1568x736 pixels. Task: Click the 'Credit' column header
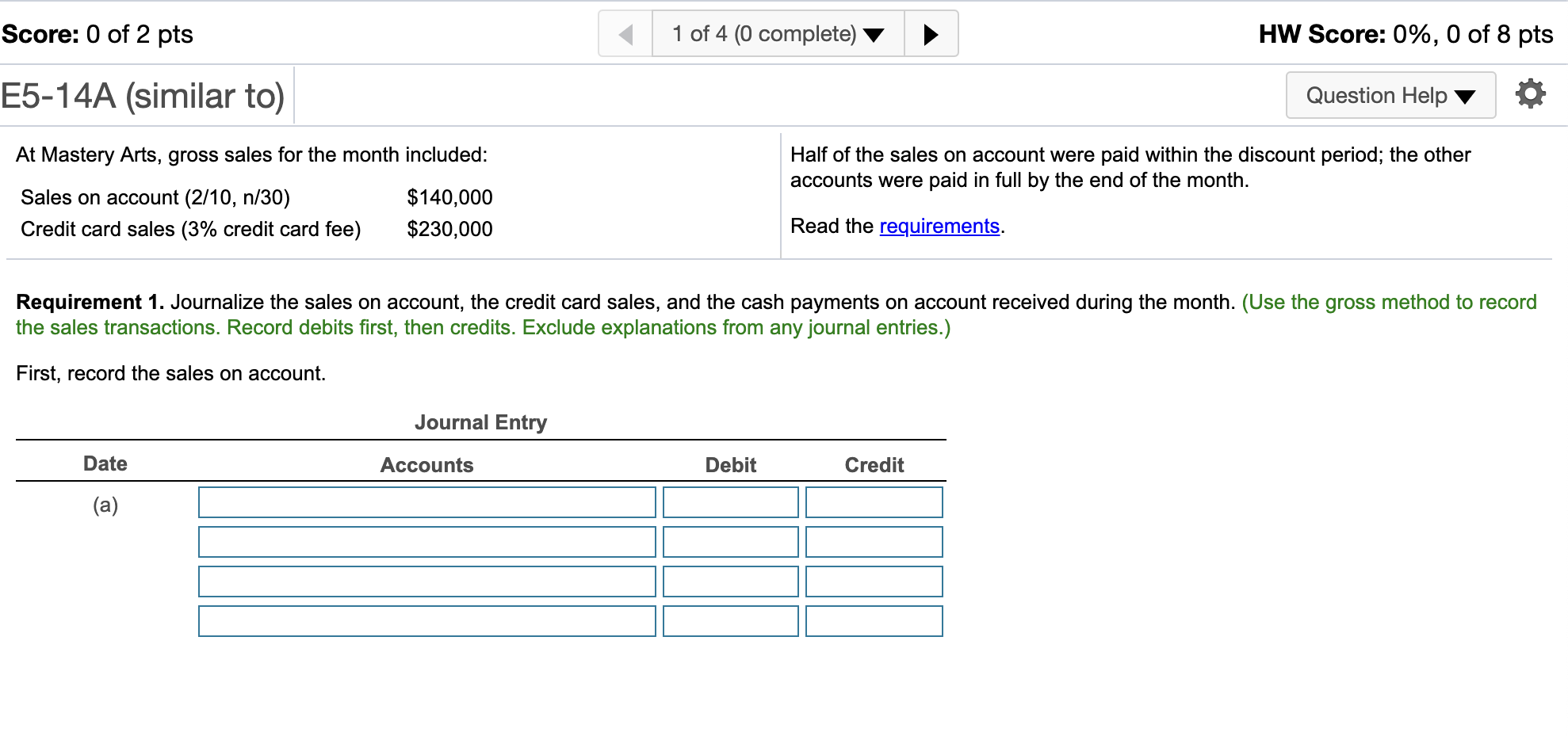(x=874, y=465)
